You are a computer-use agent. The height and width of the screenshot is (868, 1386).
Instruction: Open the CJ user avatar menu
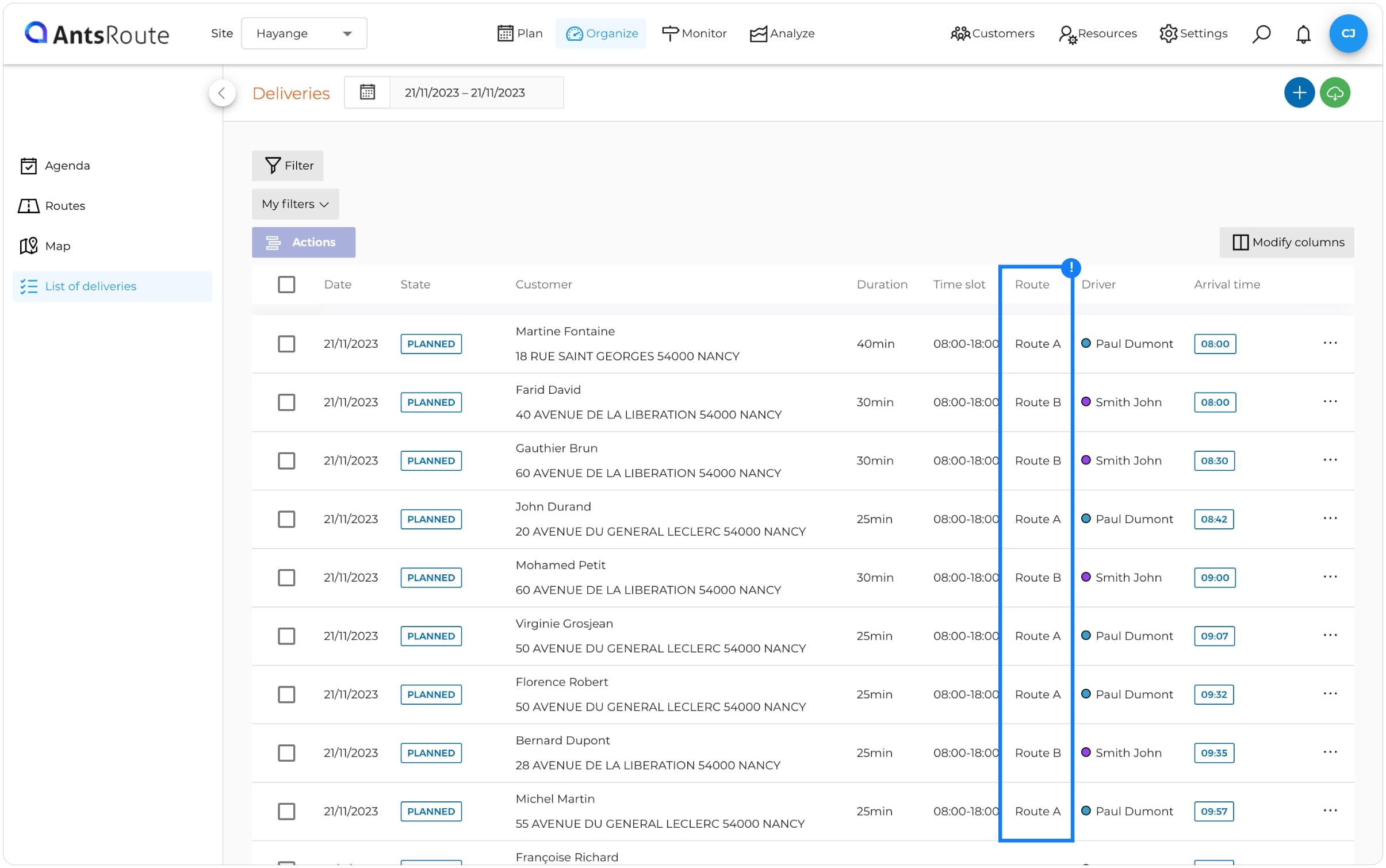tap(1347, 33)
